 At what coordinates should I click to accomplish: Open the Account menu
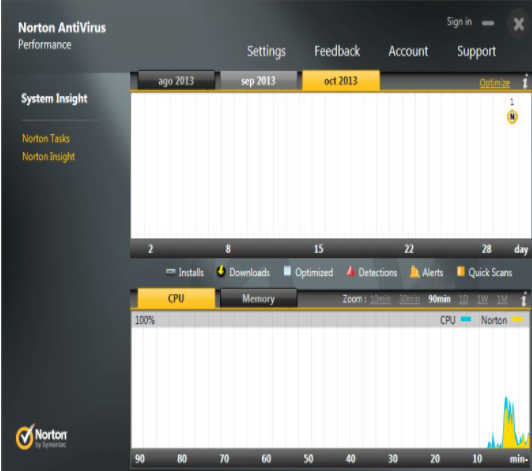pos(408,51)
